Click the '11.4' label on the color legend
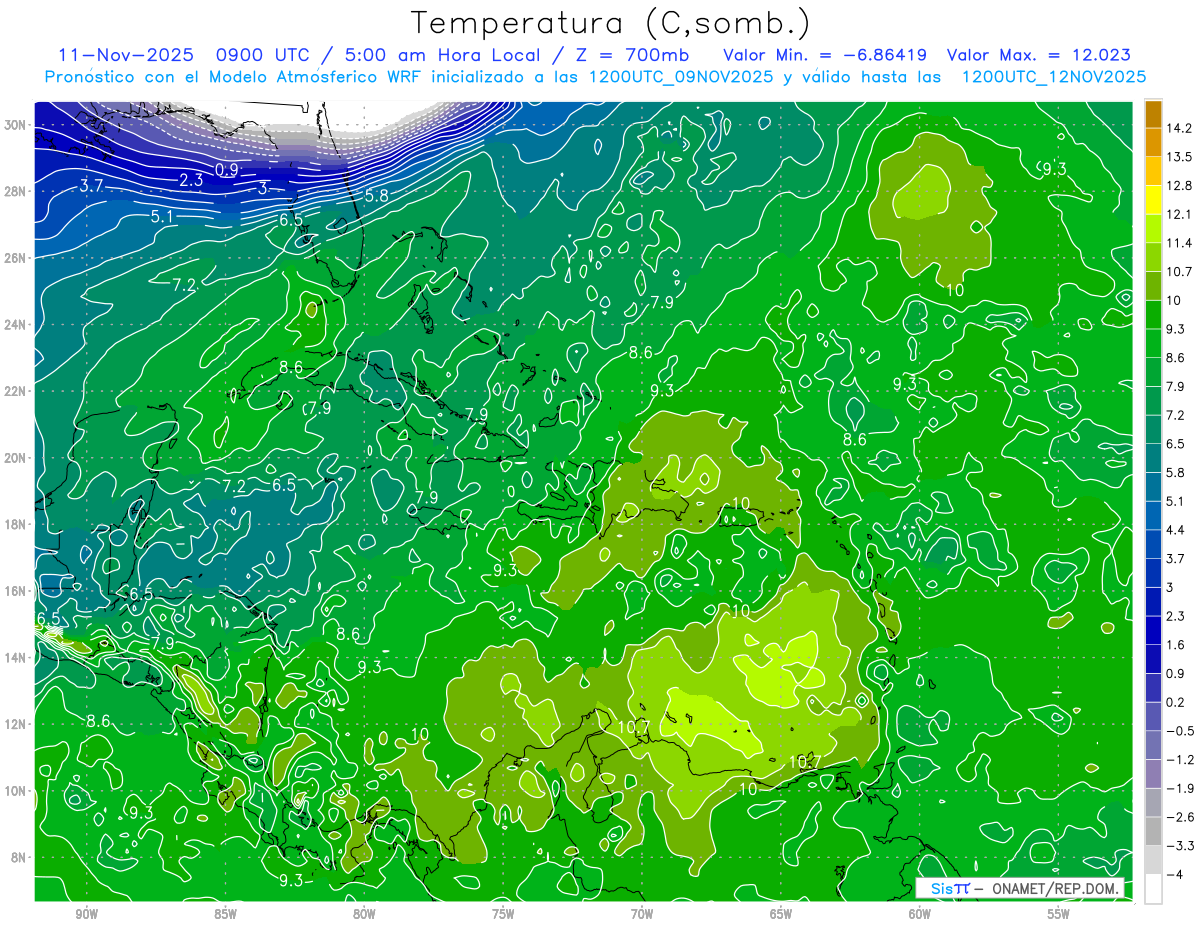 [1180, 243]
